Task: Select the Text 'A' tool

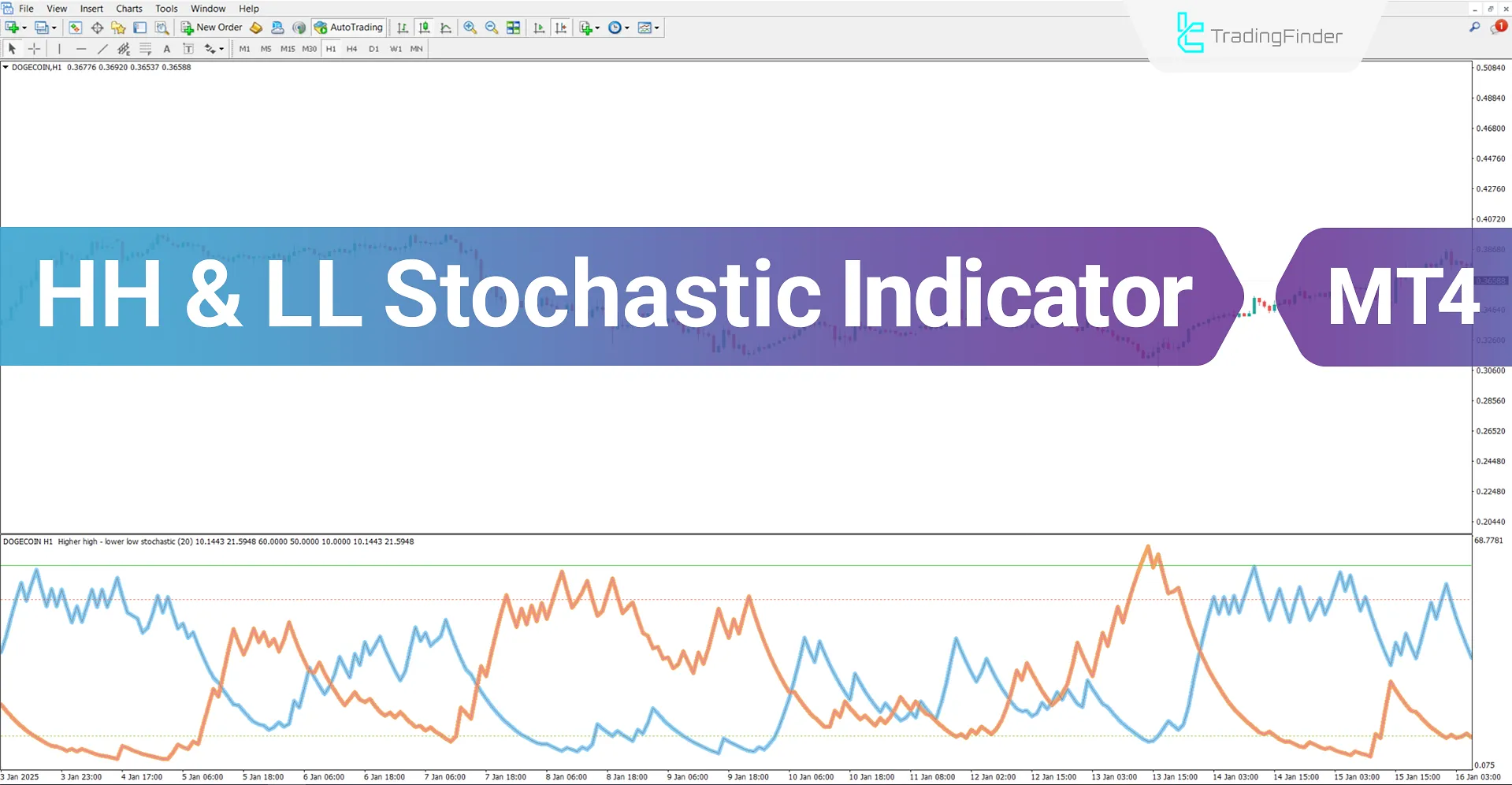Action: pos(166,49)
